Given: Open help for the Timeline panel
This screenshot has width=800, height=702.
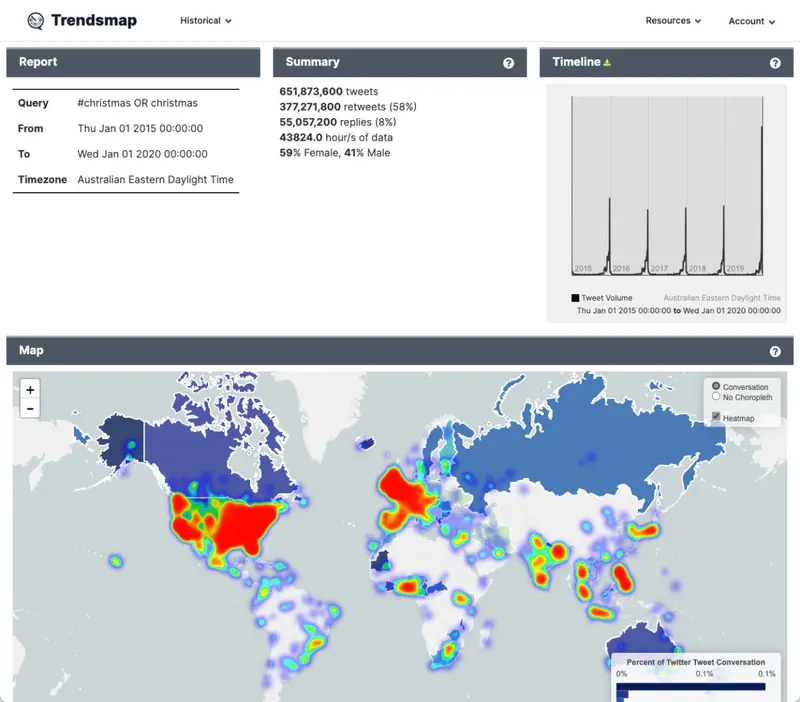Looking at the screenshot, I should 775,63.
